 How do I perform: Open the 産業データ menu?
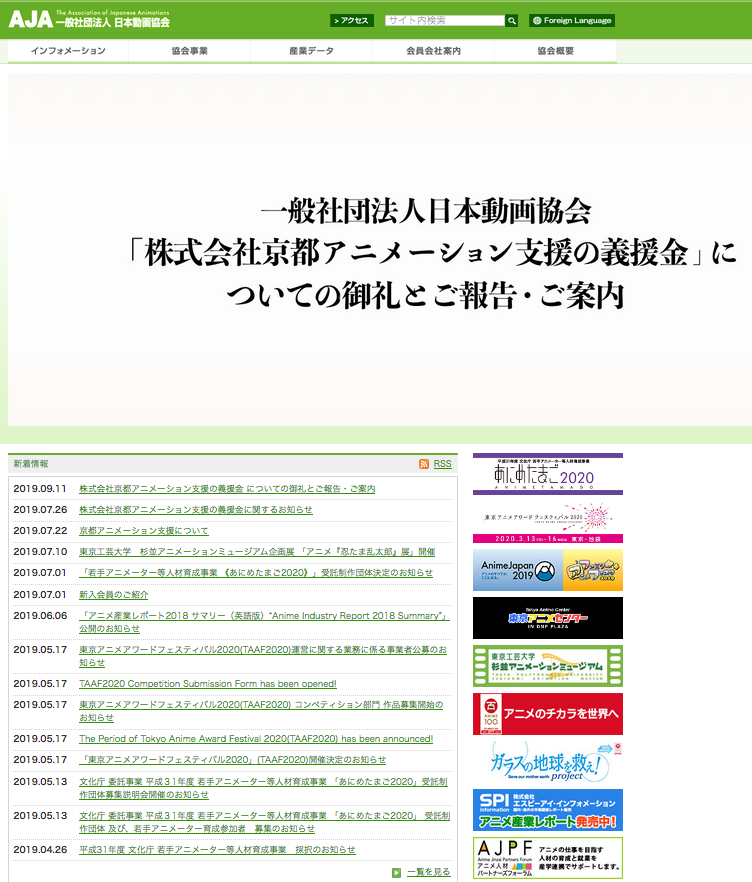tap(312, 51)
